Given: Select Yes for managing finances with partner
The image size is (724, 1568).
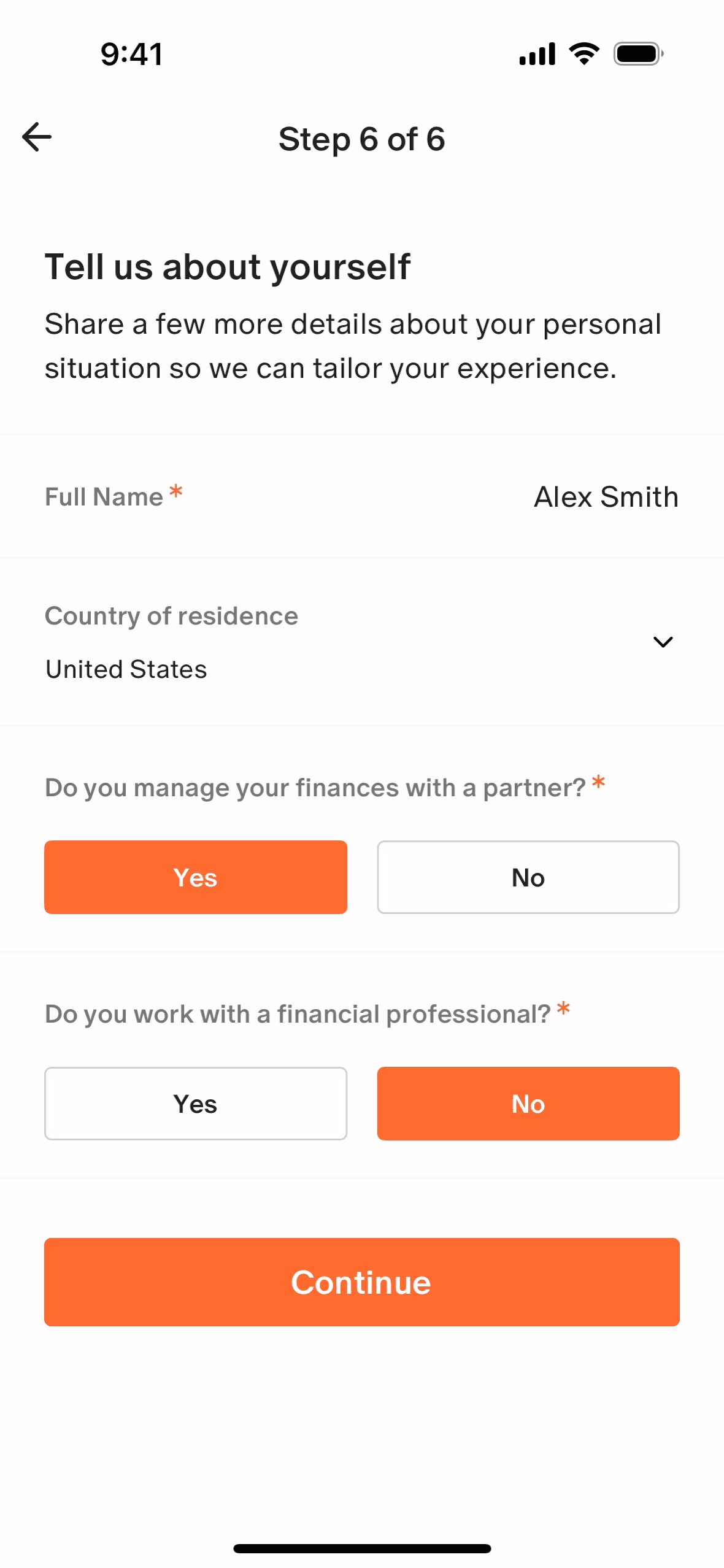Looking at the screenshot, I should tap(195, 877).
